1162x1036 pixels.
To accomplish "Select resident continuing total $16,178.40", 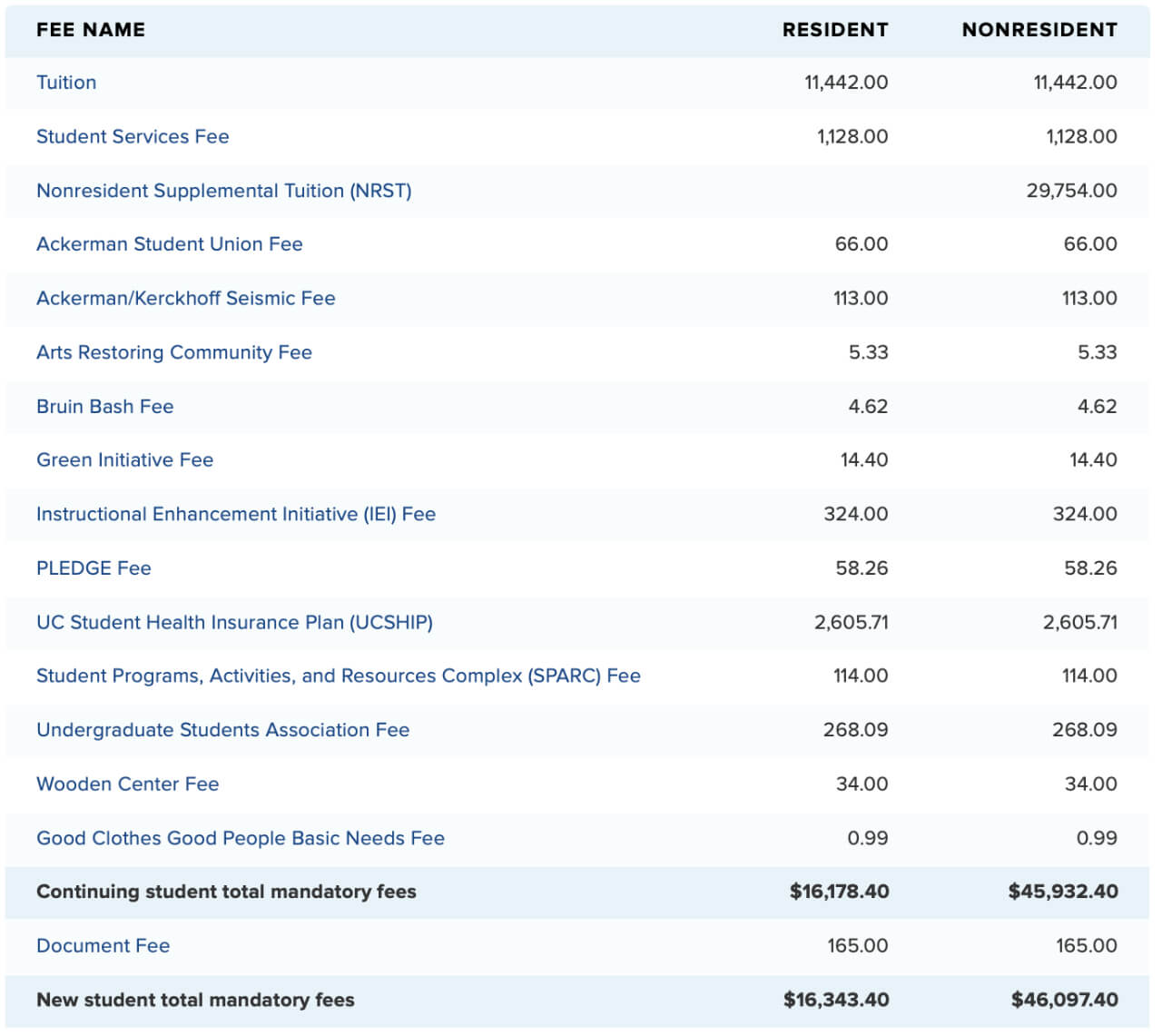I will coord(840,892).
